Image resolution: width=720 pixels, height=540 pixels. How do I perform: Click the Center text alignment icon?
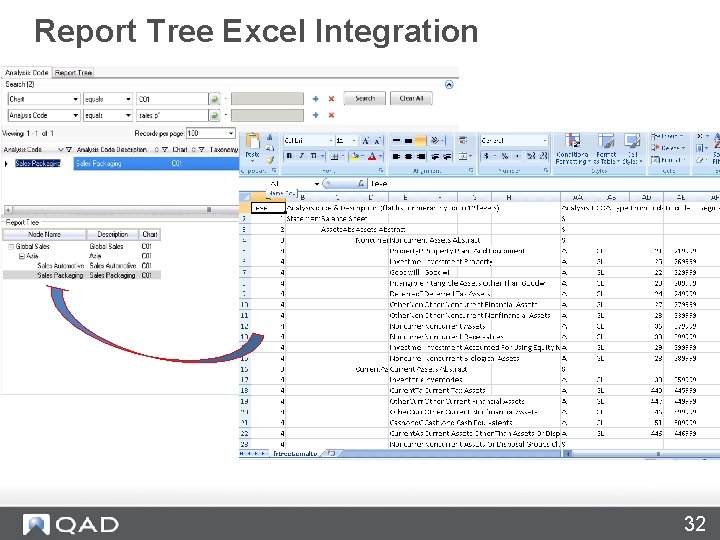pyautogui.click(x=408, y=157)
